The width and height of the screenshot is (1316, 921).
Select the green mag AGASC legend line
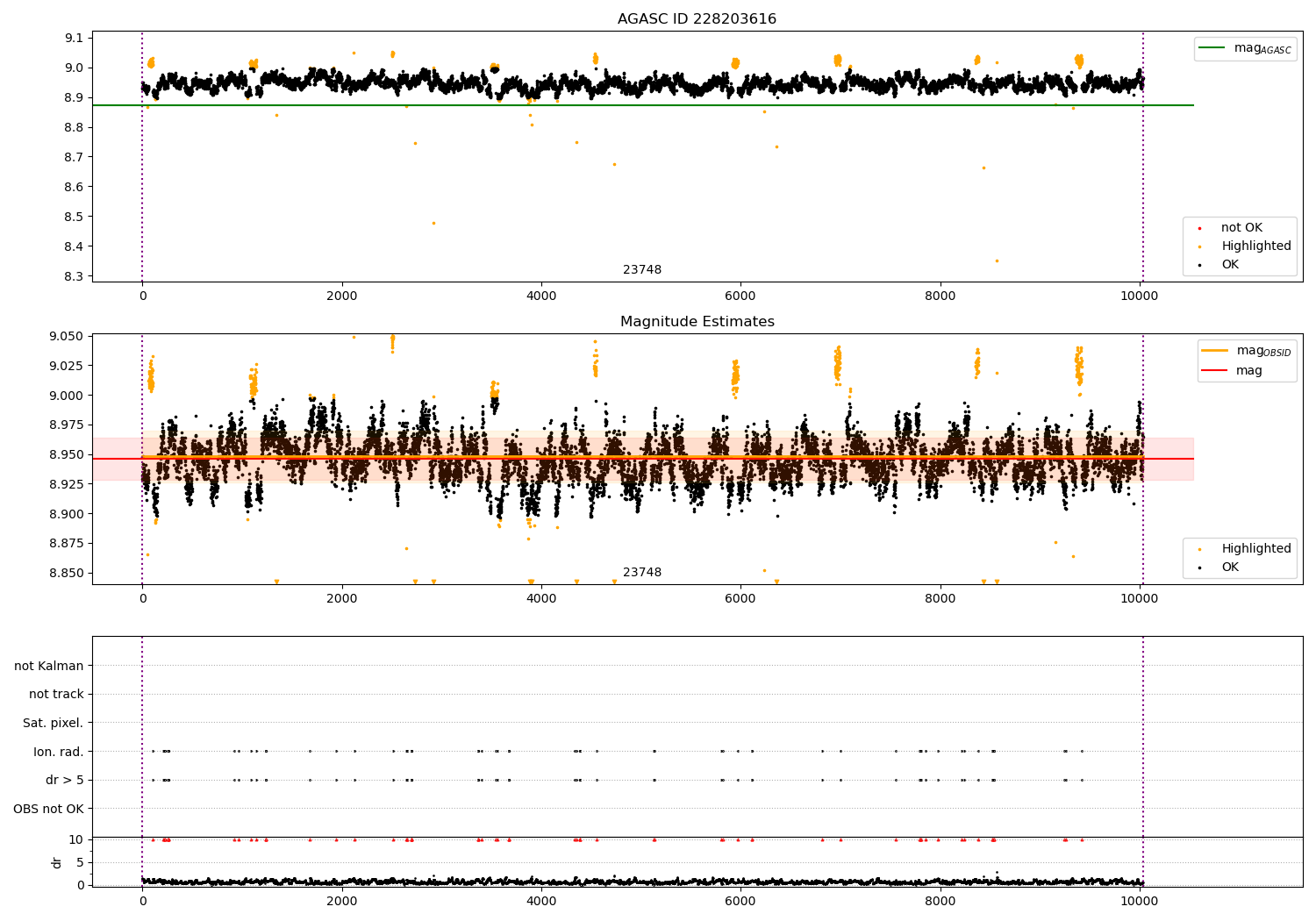pos(1212,48)
